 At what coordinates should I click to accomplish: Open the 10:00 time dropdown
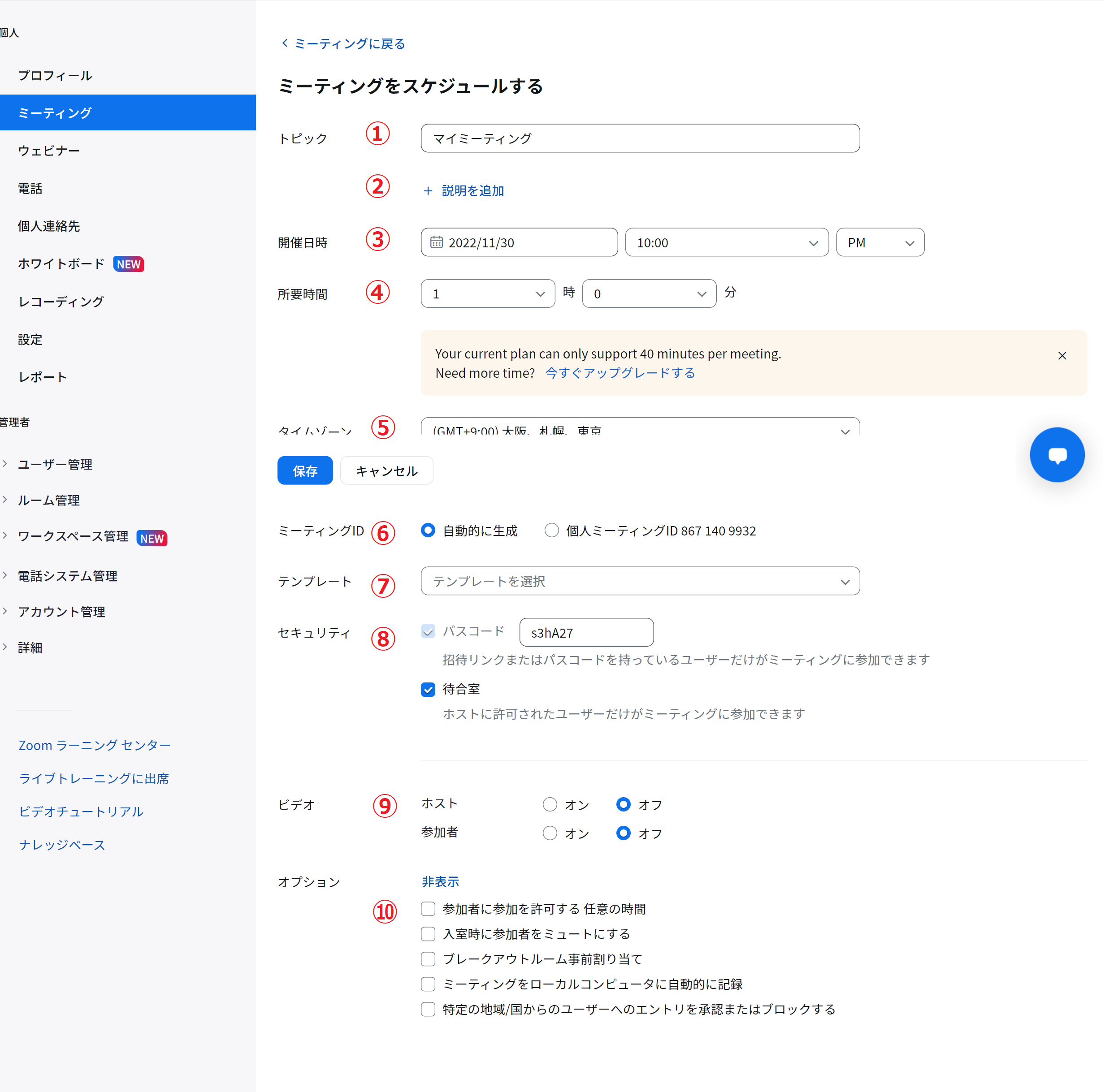(x=726, y=242)
